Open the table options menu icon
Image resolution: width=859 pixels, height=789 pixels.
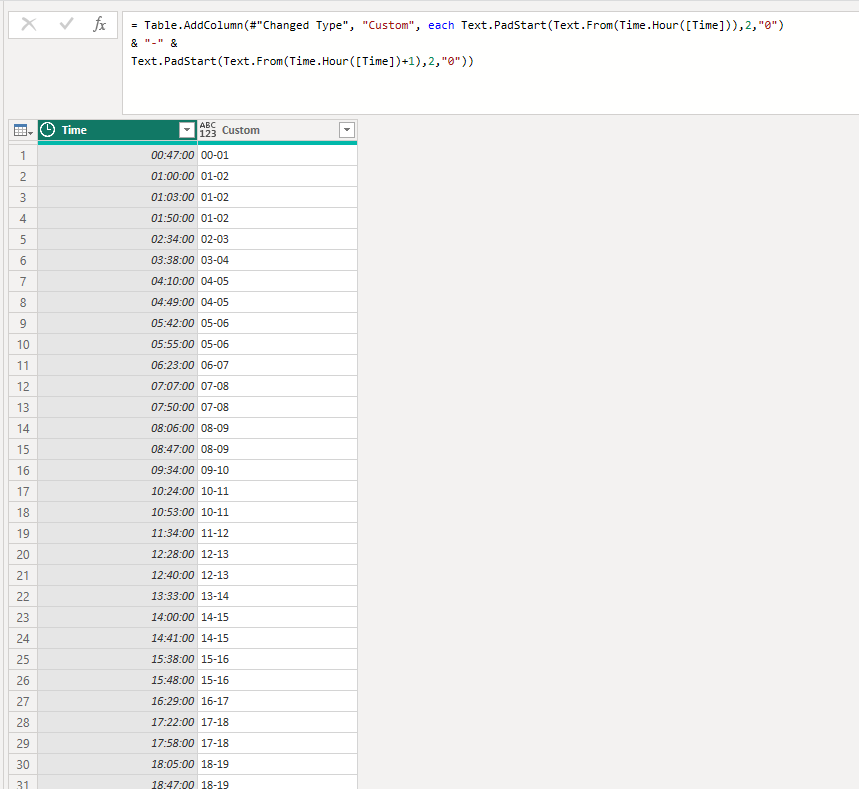pyautogui.click(x=23, y=130)
